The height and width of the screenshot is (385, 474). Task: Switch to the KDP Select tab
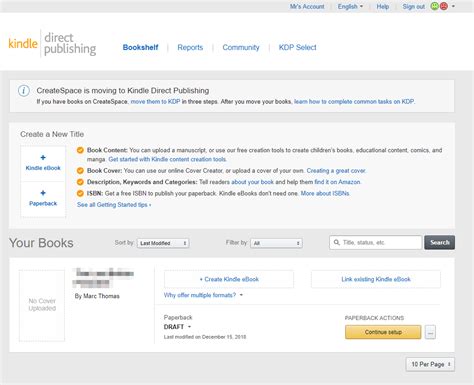pyautogui.click(x=297, y=47)
